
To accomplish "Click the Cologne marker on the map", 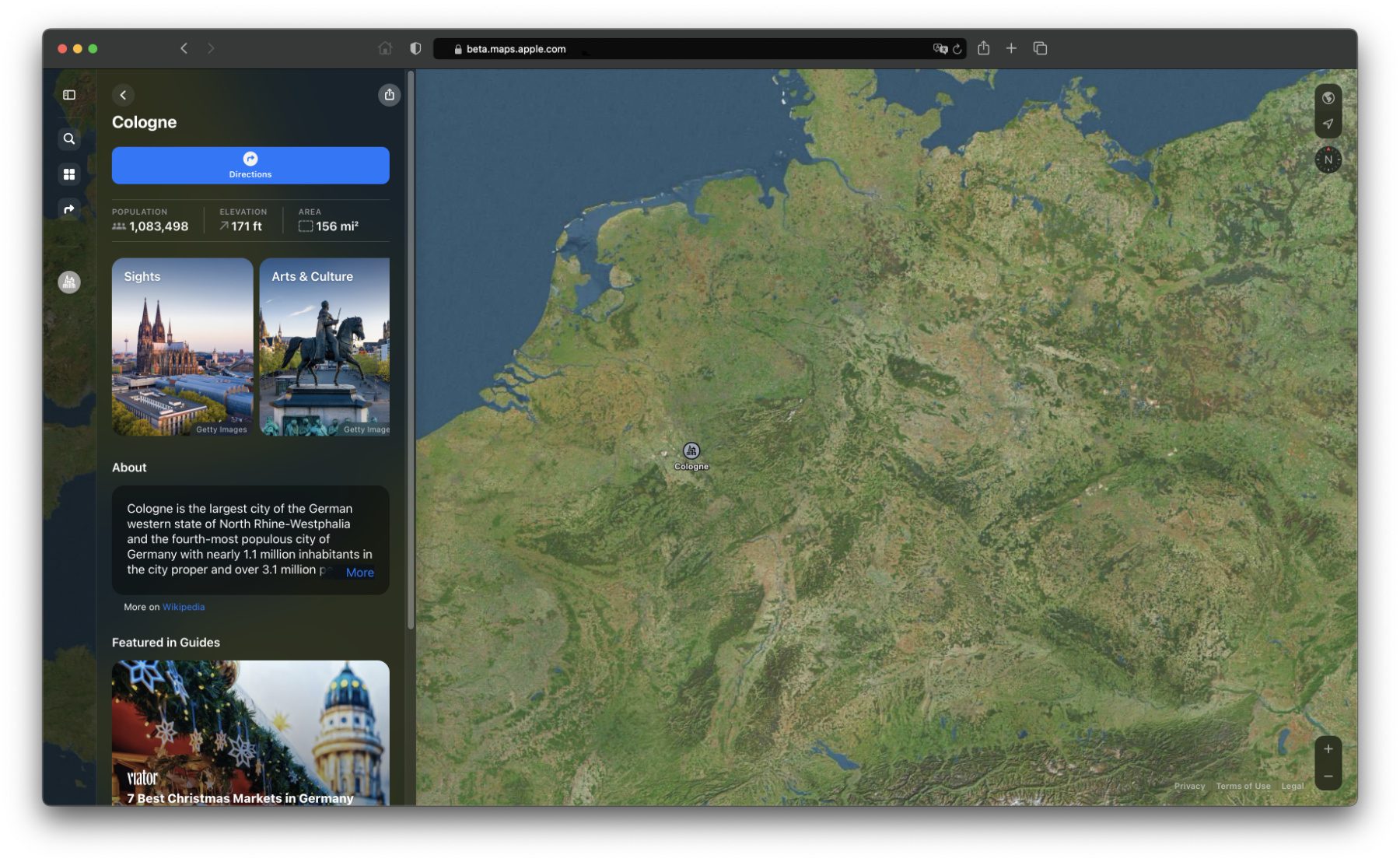I will (x=691, y=451).
